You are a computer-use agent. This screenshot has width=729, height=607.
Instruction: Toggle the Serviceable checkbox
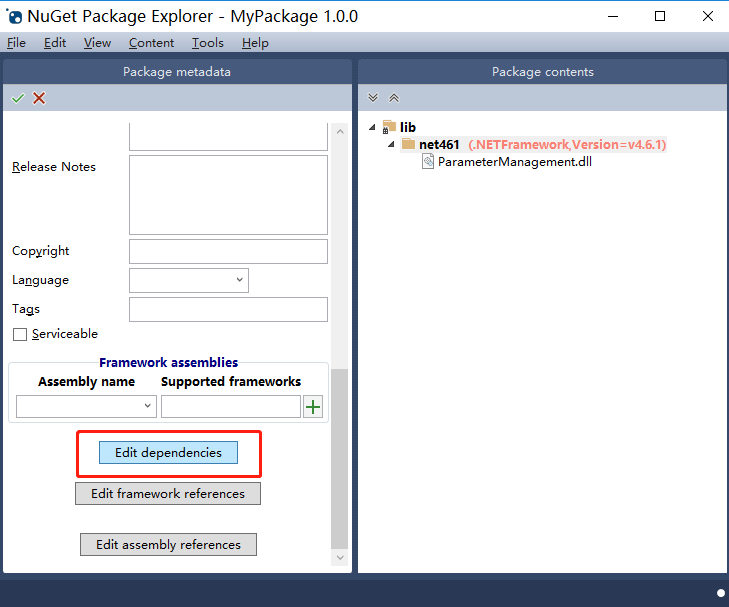pos(20,334)
